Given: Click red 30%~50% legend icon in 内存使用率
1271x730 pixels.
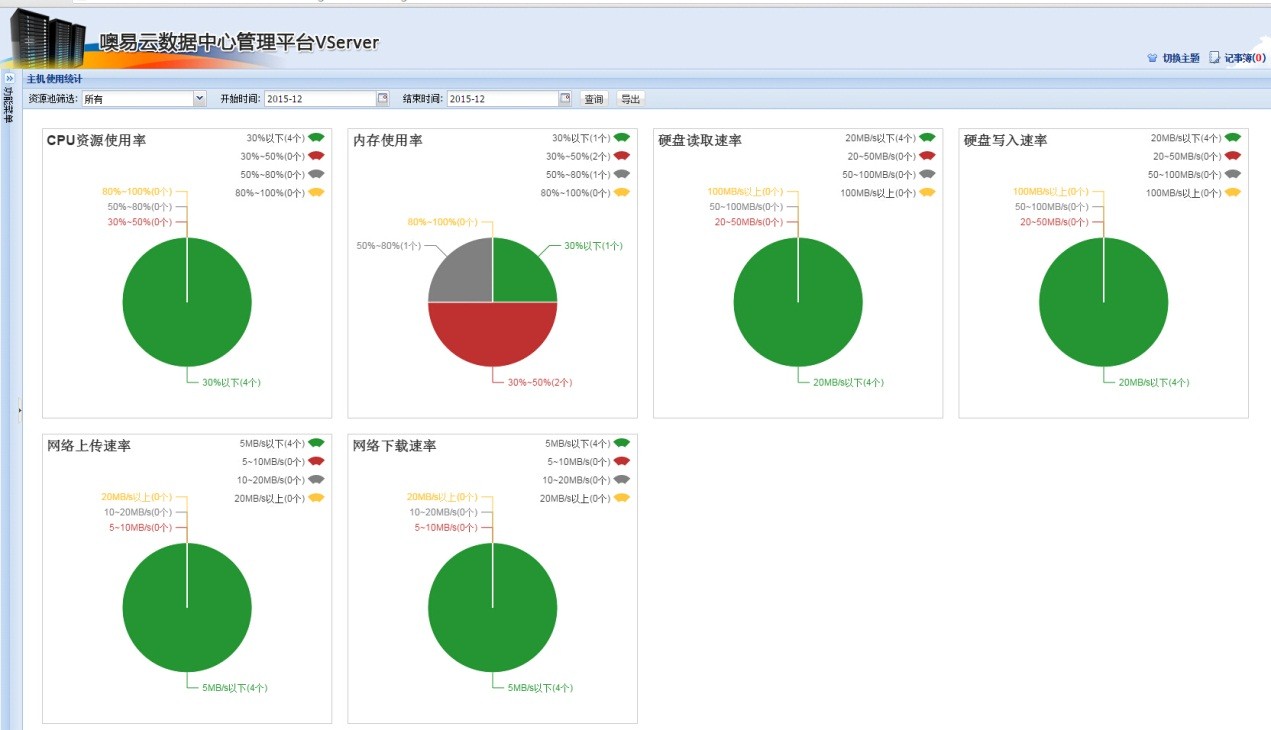Looking at the screenshot, I should 621,156.
